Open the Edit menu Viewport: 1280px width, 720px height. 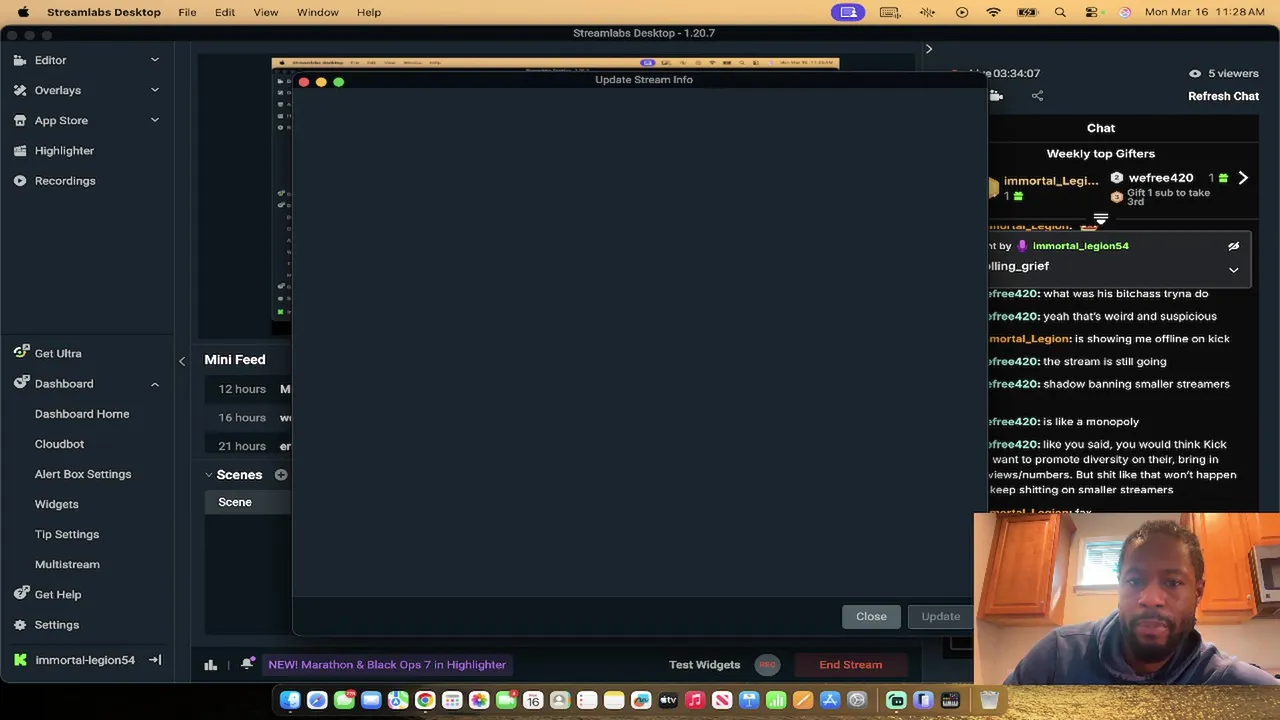(x=225, y=12)
